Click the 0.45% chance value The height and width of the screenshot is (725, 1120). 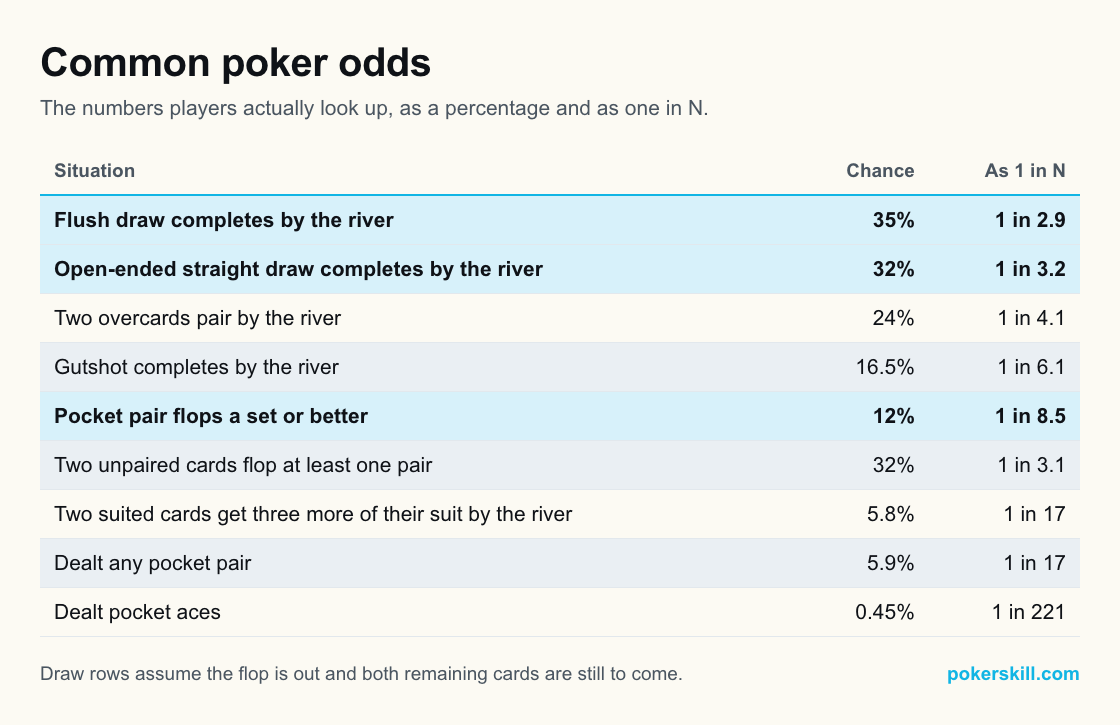pos(884,612)
